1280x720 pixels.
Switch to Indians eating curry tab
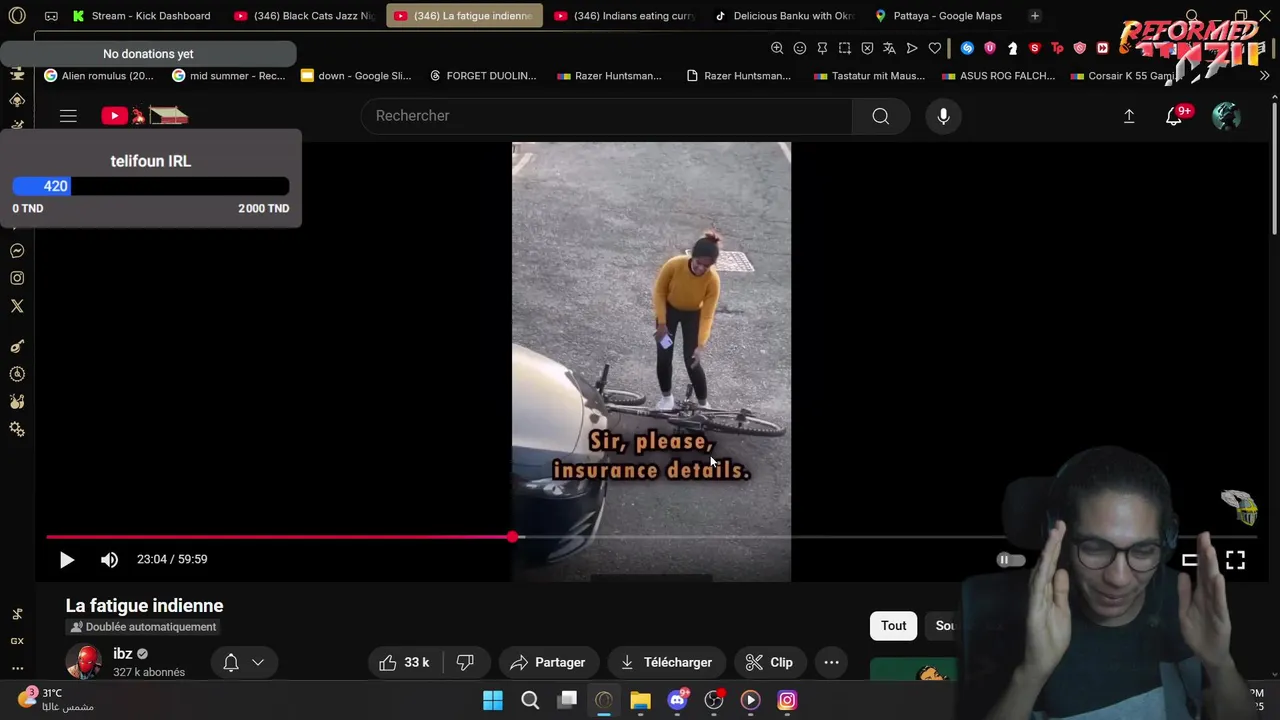tap(625, 16)
